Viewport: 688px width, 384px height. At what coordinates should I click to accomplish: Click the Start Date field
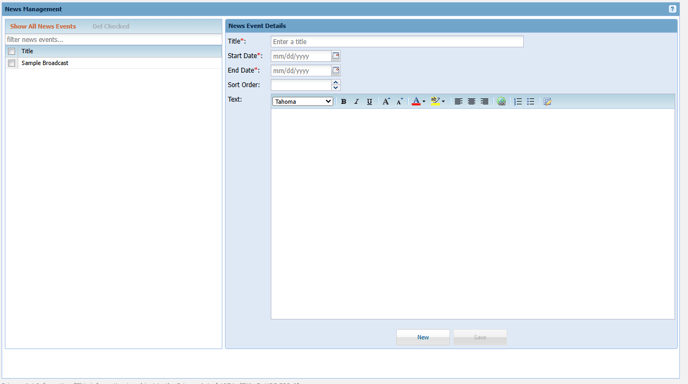[301, 56]
